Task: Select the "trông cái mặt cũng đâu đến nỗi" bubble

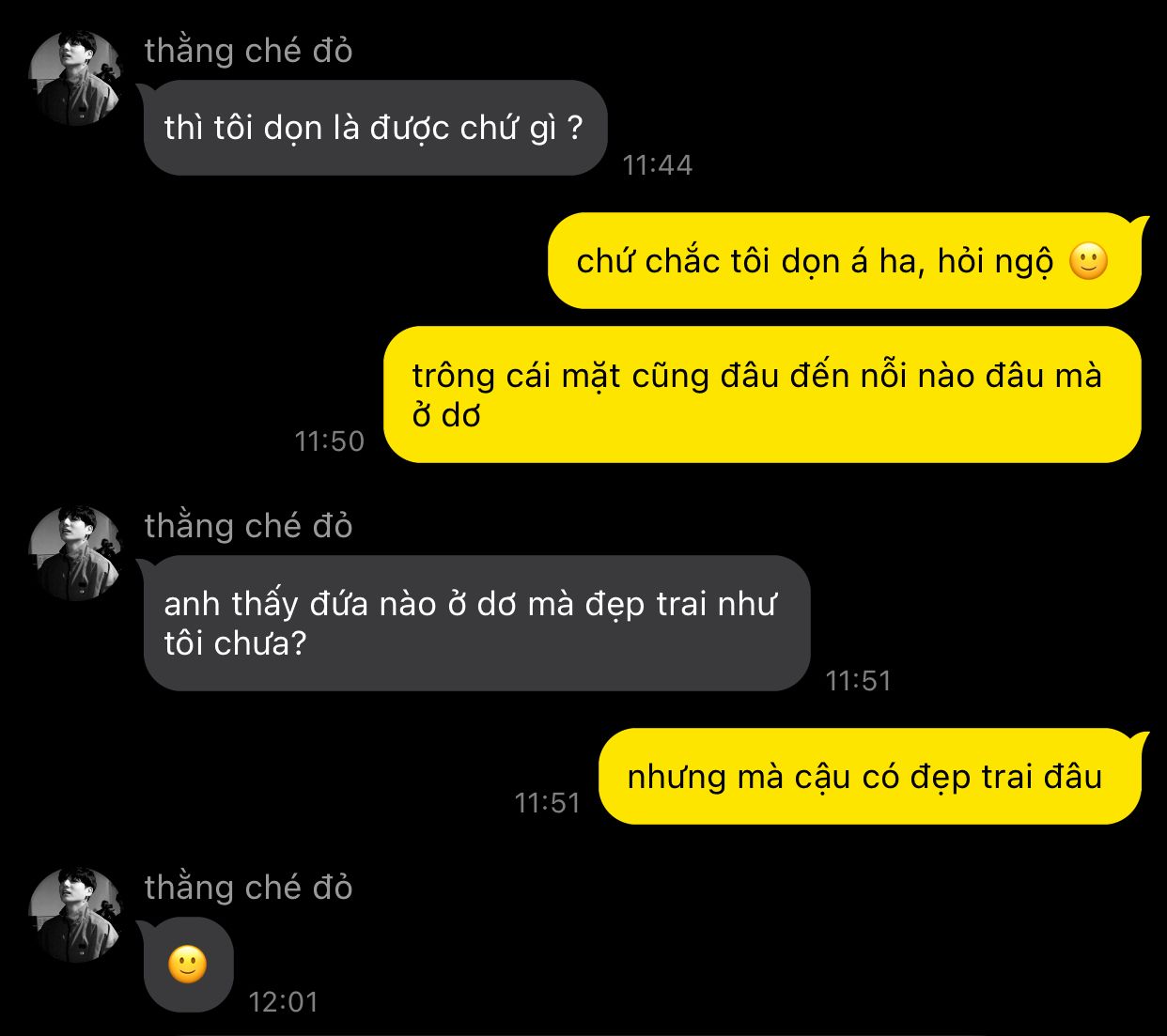Action: coord(762,394)
